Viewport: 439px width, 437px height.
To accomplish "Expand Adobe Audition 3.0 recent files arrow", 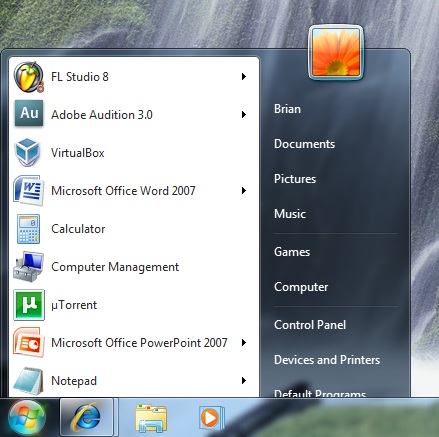I will click(x=244, y=115).
